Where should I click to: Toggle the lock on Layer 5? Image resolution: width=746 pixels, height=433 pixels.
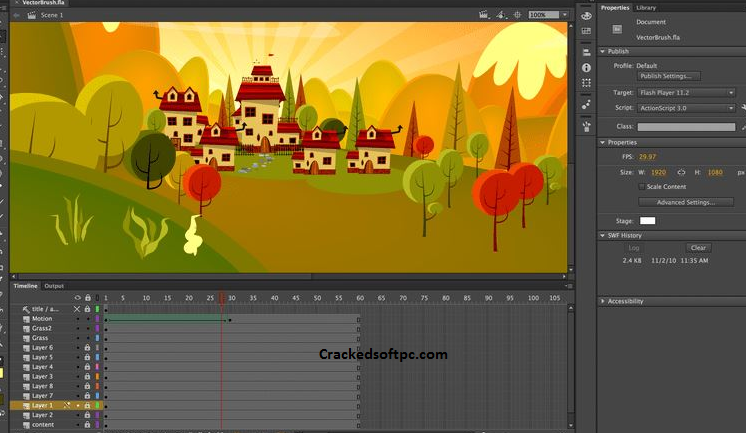(x=88, y=357)
